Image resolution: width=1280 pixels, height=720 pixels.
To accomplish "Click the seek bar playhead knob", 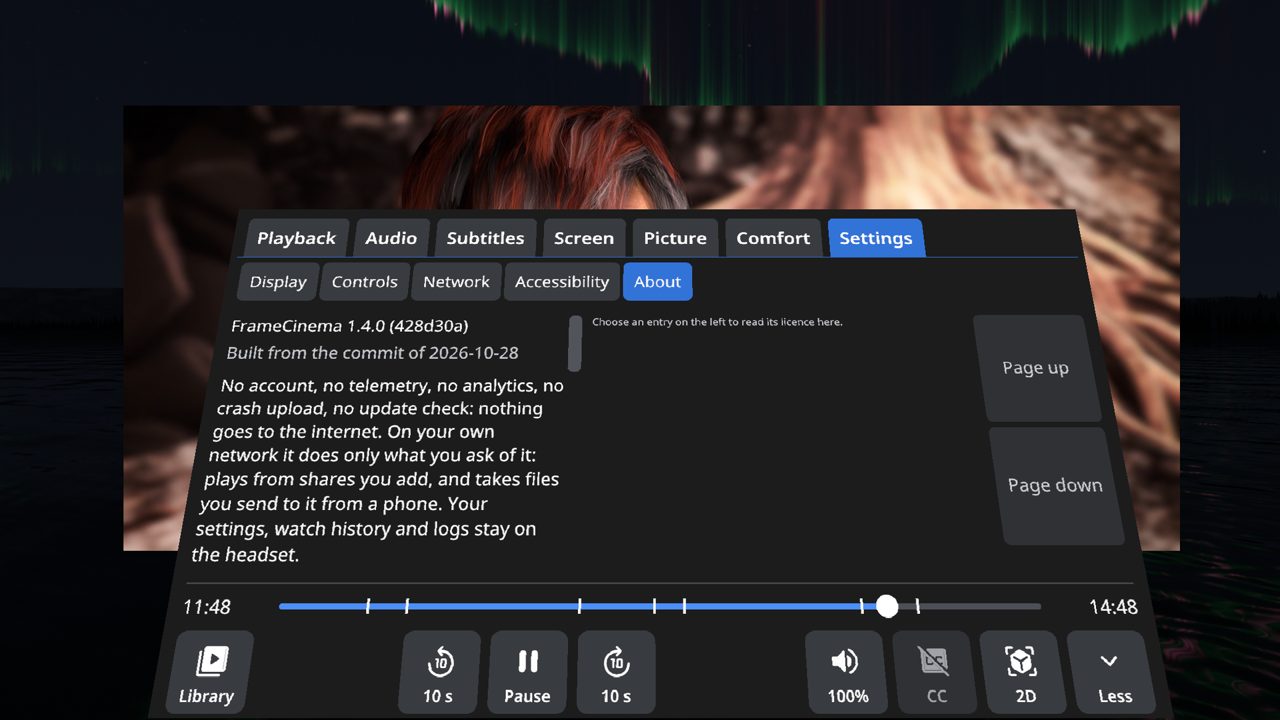I will [x=887, y=606].
